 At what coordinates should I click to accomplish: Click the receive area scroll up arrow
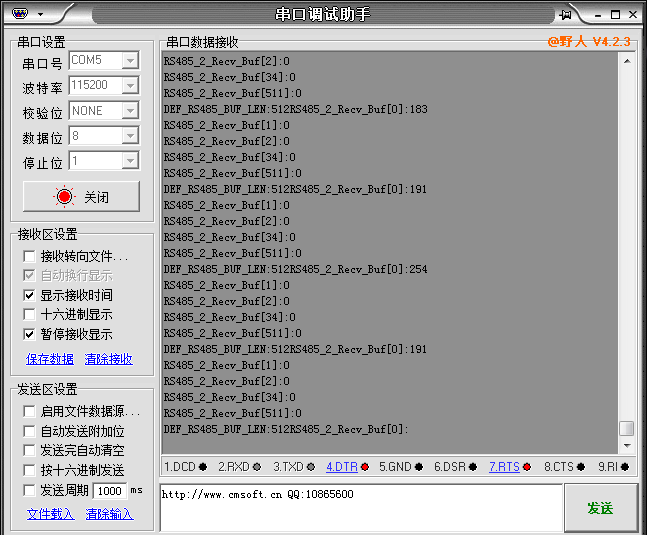pyautogui.click(x=627, y=61)
